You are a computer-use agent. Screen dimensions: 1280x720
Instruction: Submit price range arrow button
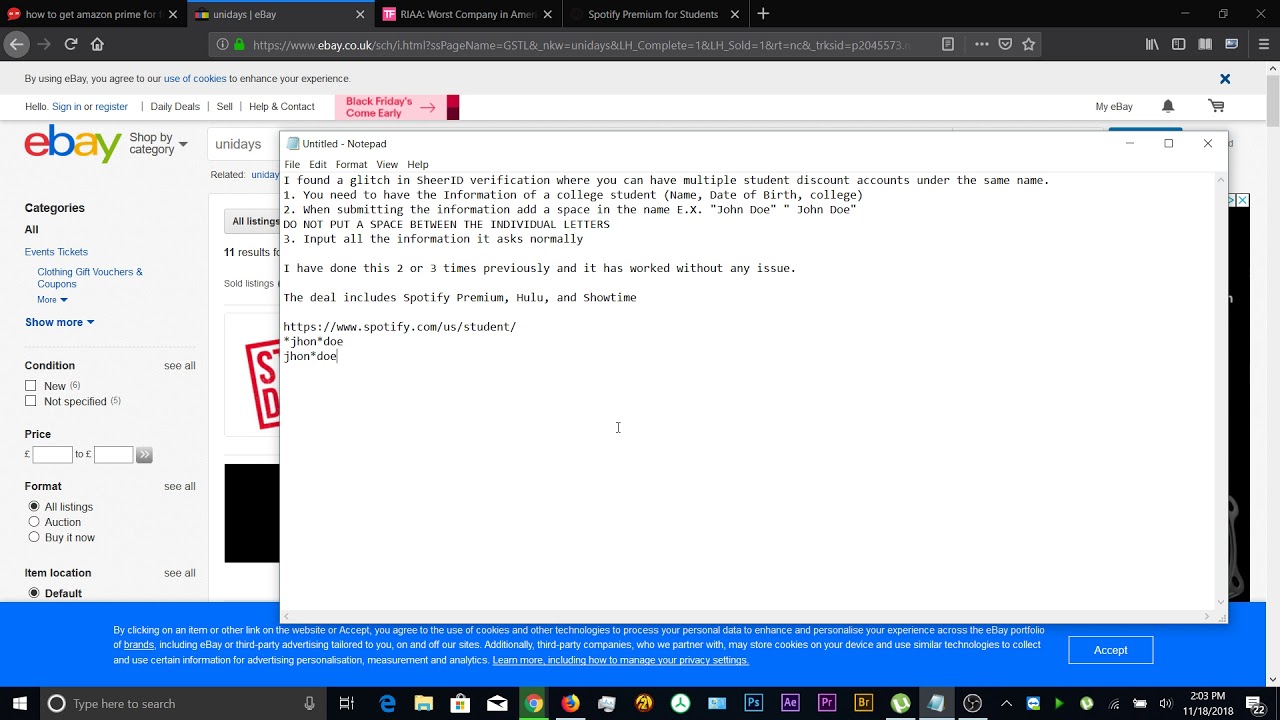[144, 455]
